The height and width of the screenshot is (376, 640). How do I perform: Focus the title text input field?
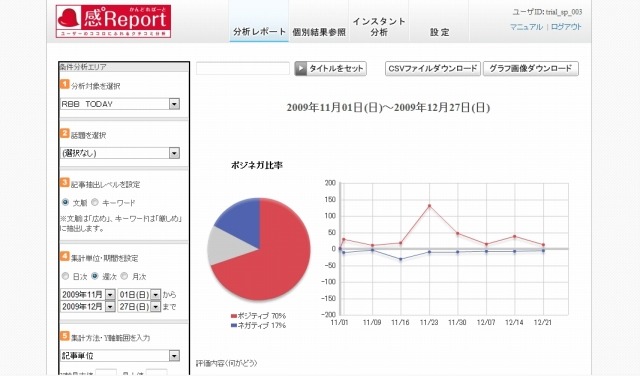pos(243,68)
